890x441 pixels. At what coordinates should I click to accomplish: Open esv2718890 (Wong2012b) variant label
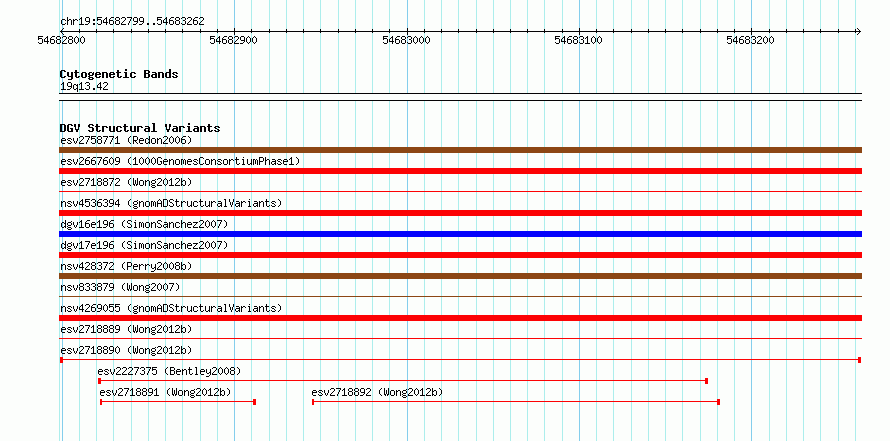point(126,350)
